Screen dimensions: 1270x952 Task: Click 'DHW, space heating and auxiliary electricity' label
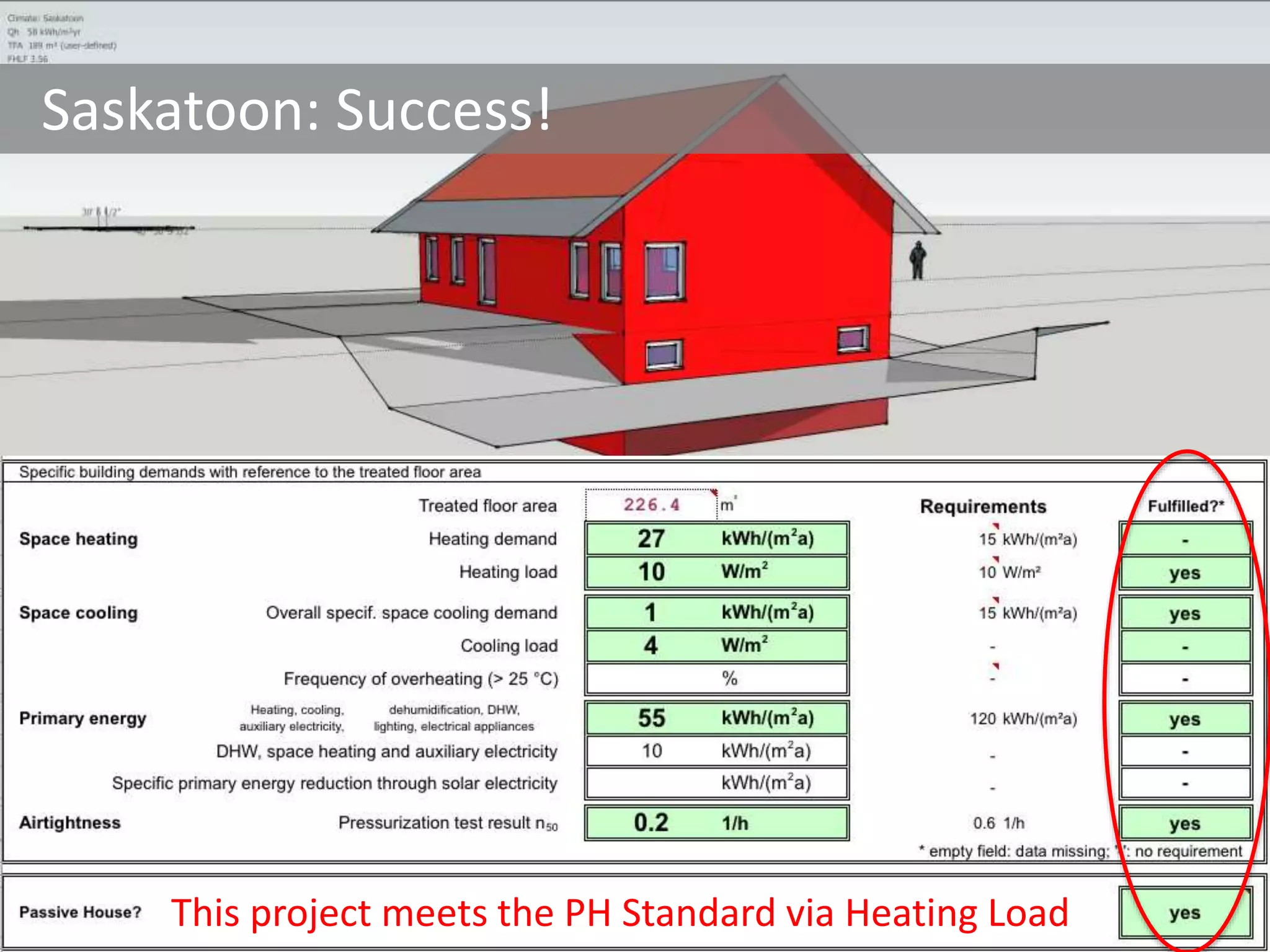pyautogui.click(x=386, y=752)
